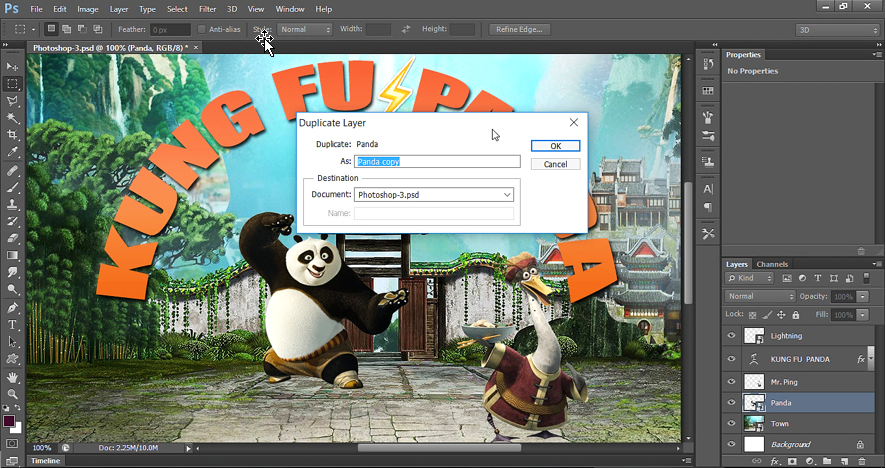This screenshot has height=469, width=886.
Task: Hide the KUNG FU PANDA text layer
Action: (x=731, y=359)
